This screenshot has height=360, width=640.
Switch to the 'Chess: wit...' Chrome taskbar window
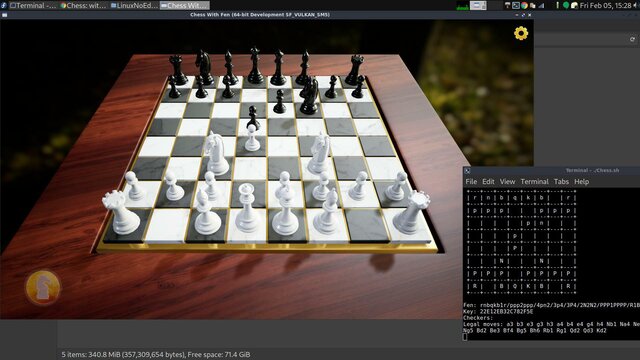[84, 5]
